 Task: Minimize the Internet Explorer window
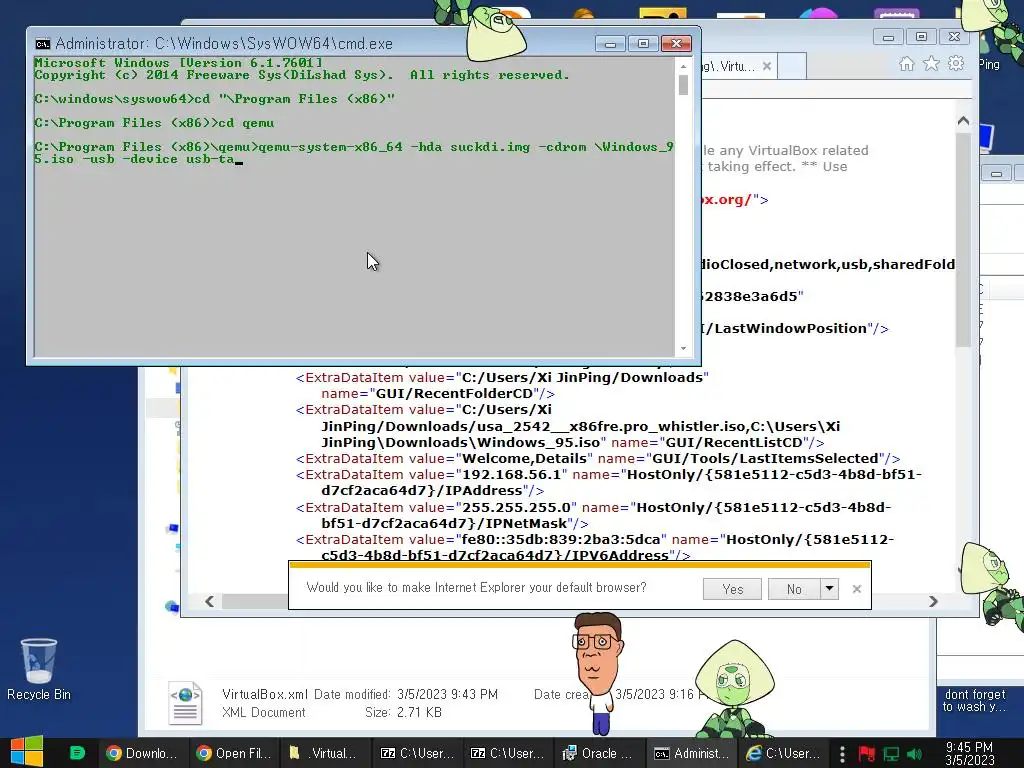pyautogui.click(x=888, y=37)
